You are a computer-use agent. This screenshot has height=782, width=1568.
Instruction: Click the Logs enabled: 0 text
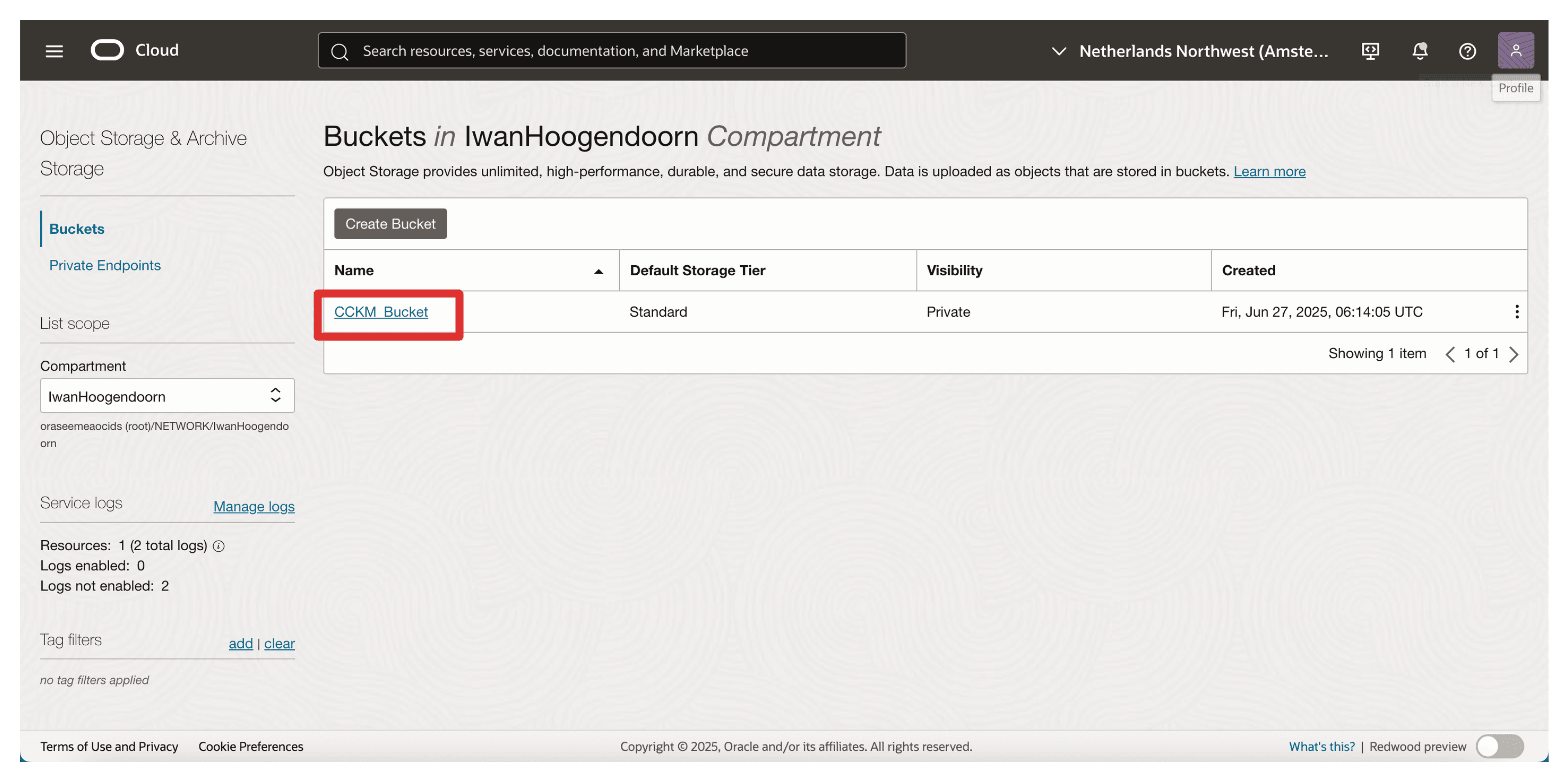[x=92, y=566]
